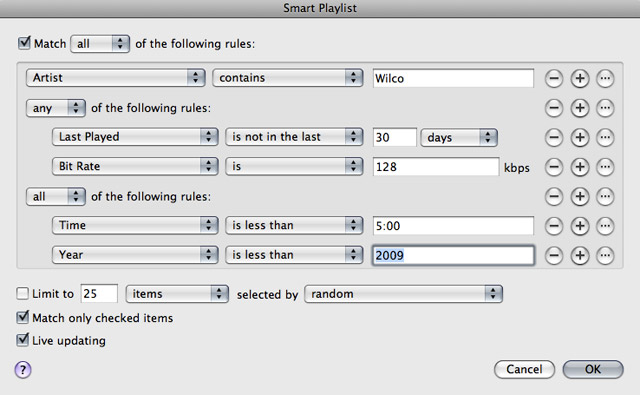Viewport: 640px width, 395px height.
Task: Open the 'selected by random' dropdown
Action: (x=403, y=294)
